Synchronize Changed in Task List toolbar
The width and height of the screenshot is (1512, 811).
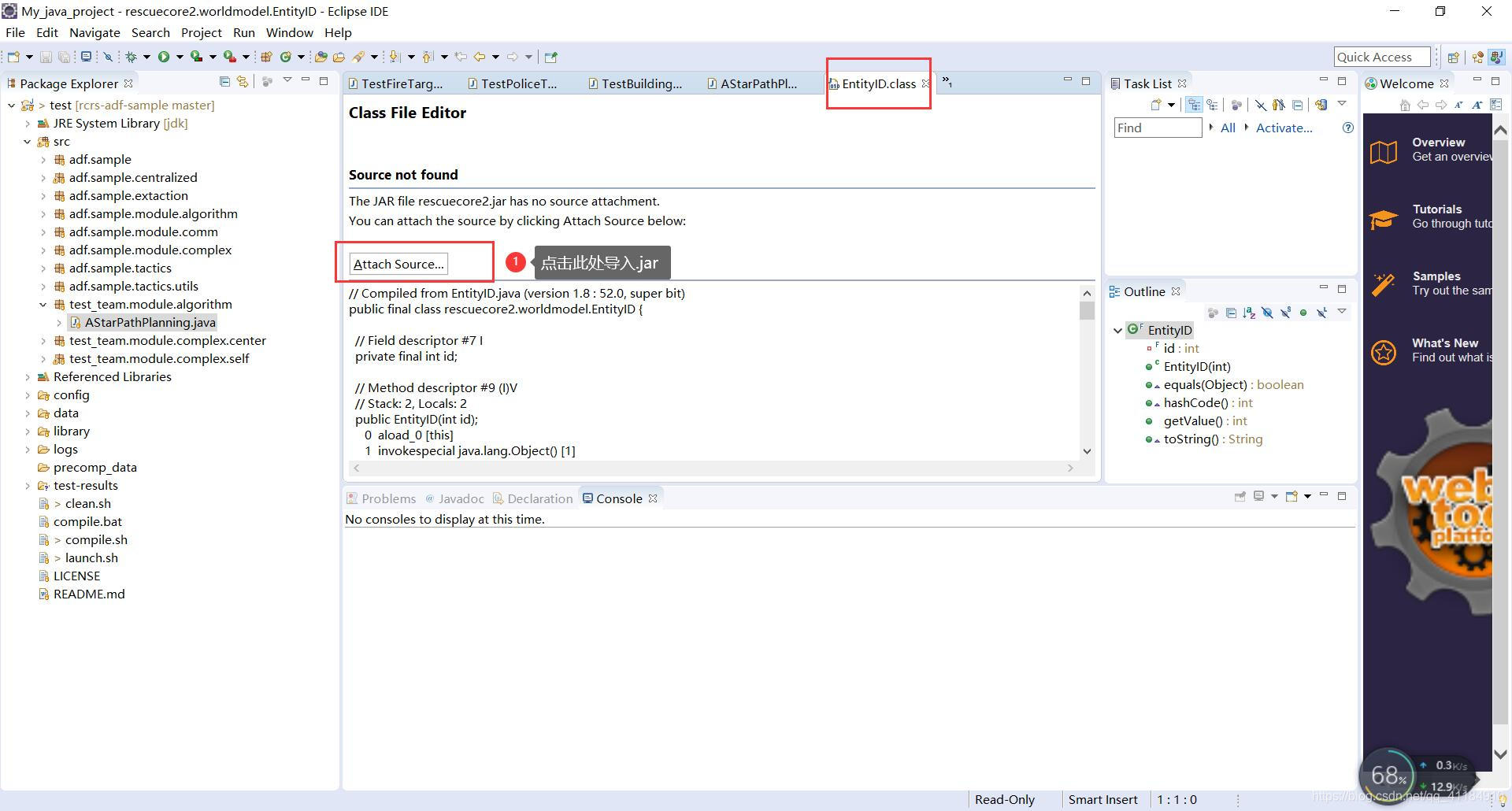click(1321, 105)
